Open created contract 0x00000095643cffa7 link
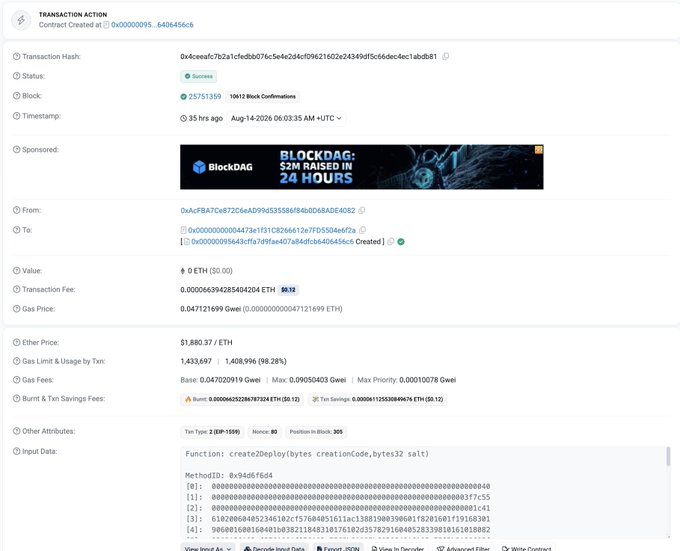The image size is (680, 551). pos(272,241)
